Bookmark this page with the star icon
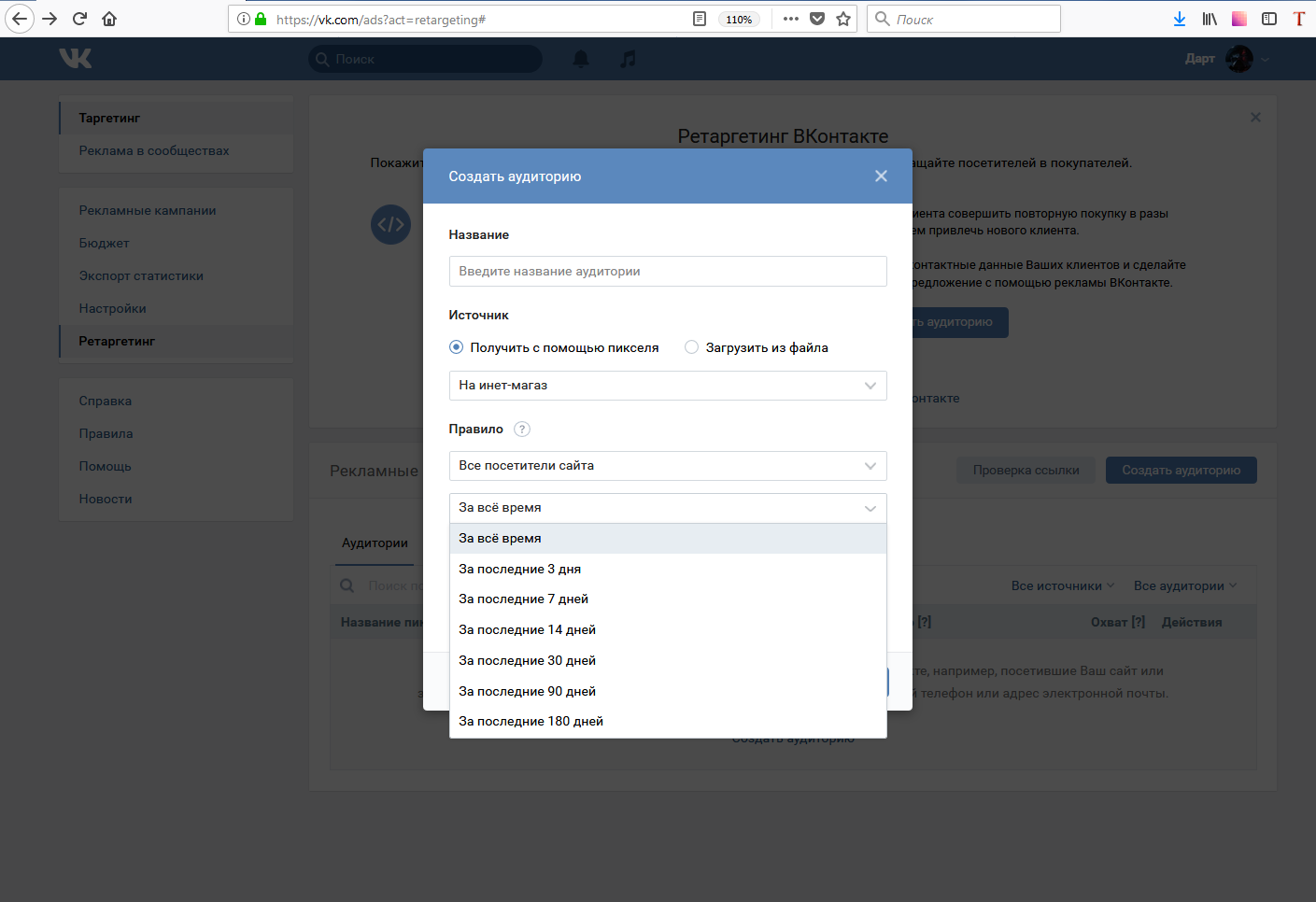 coord(843,19)
